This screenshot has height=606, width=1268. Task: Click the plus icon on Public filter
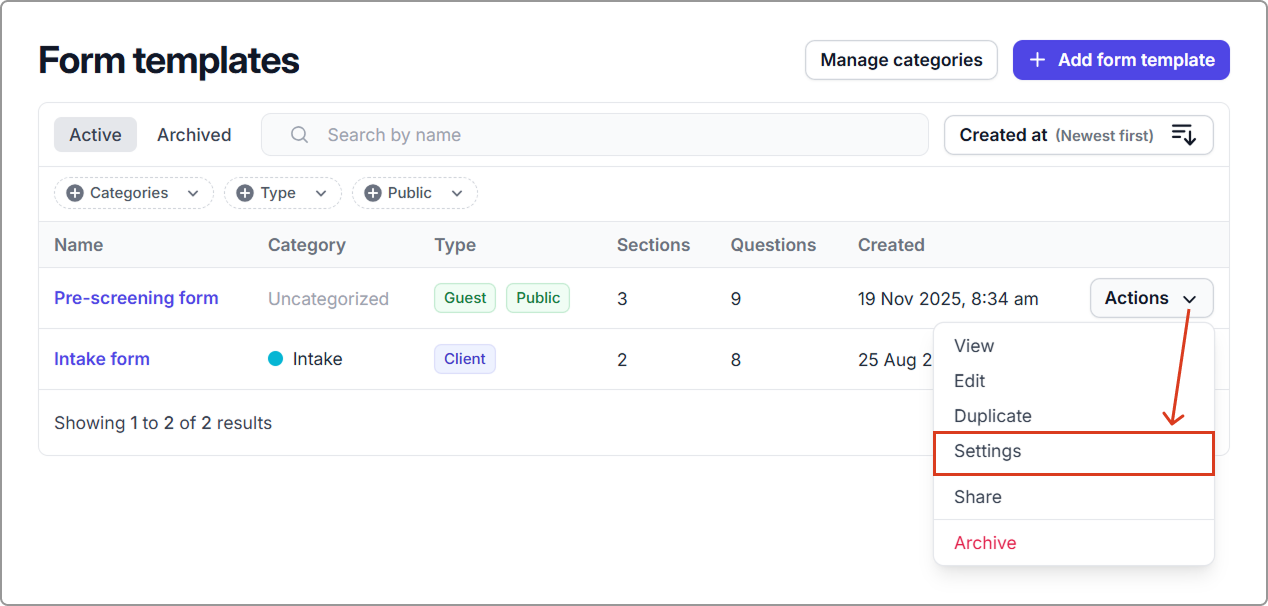373,193
